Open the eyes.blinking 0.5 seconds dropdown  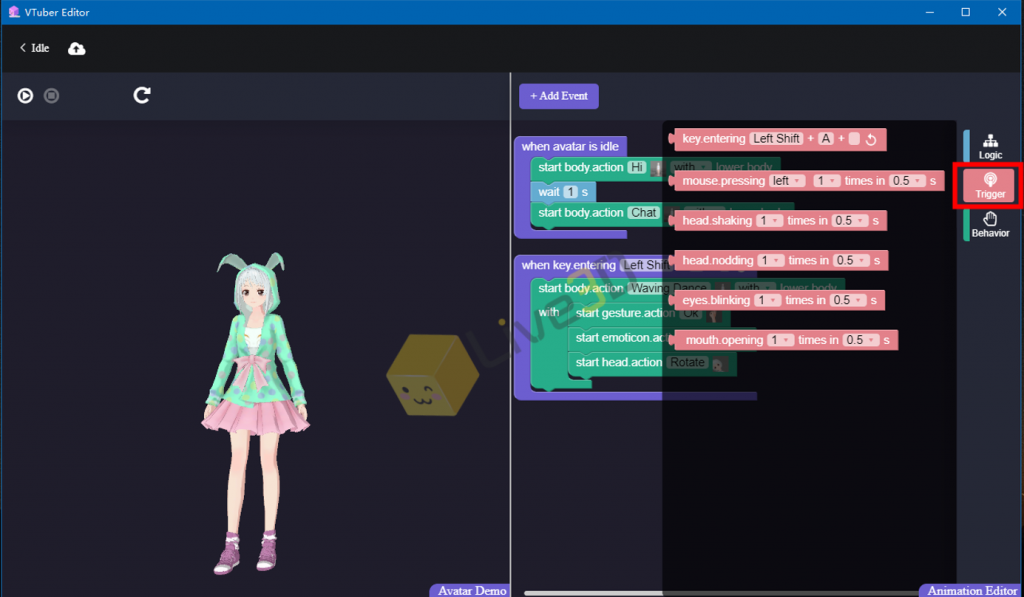(x=848, y=300)
